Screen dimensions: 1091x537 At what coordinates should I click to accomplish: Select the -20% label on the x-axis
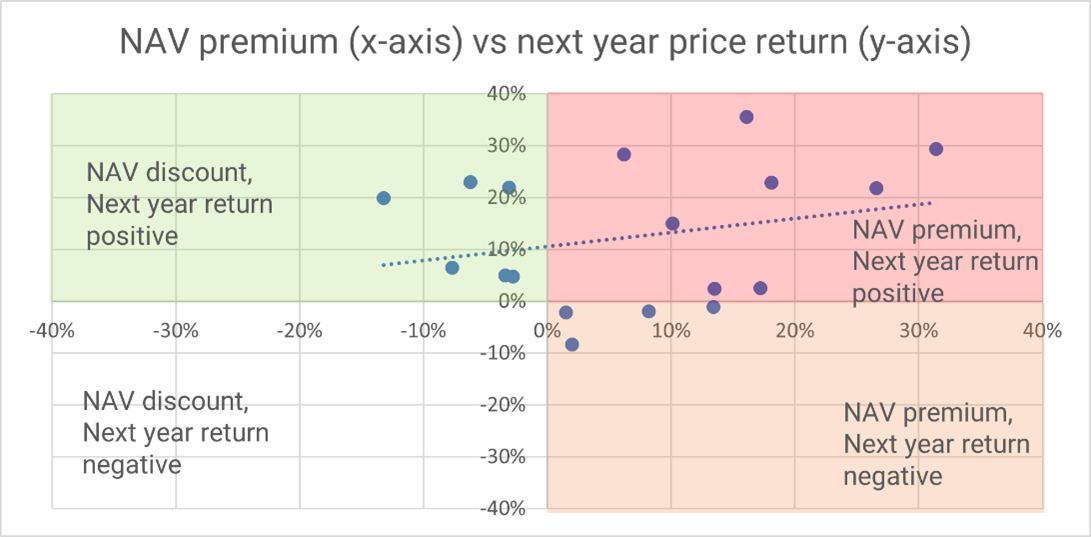coord(300,330)
